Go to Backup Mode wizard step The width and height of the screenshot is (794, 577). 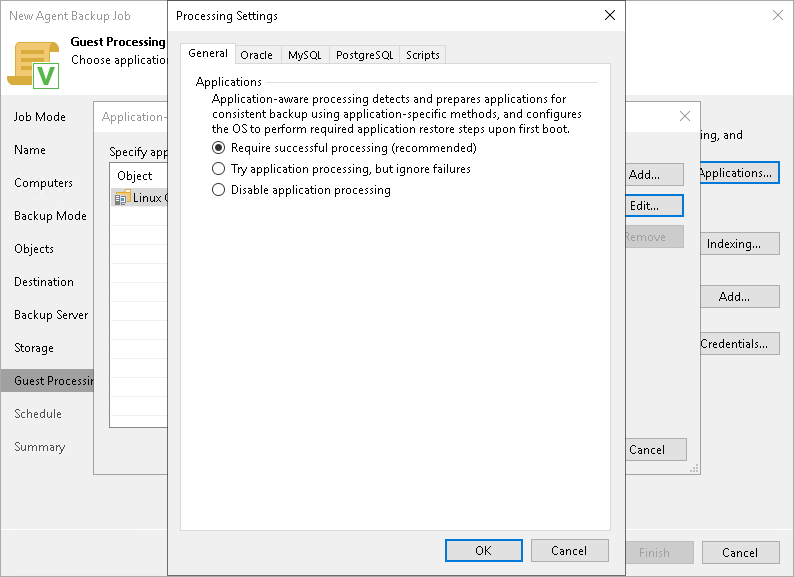(x=51, y=216)
